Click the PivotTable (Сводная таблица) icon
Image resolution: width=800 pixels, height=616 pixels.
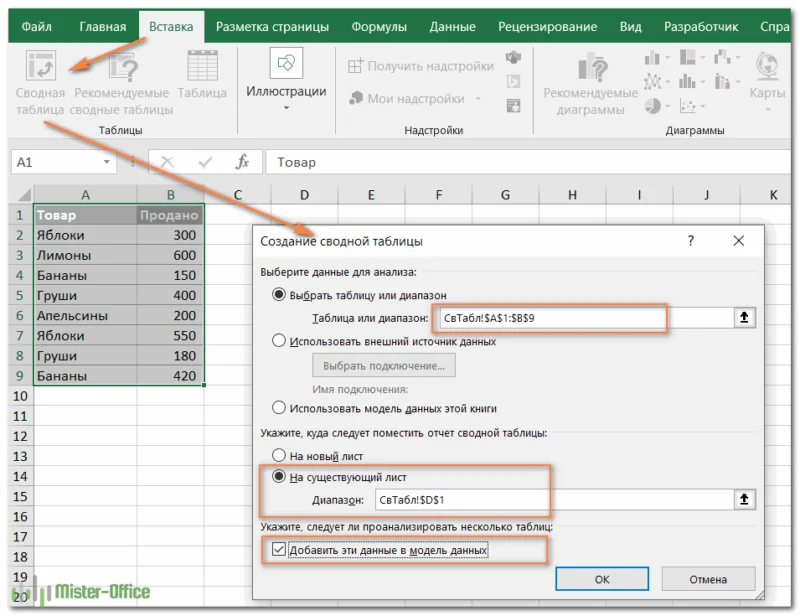(x=41, y=67)
